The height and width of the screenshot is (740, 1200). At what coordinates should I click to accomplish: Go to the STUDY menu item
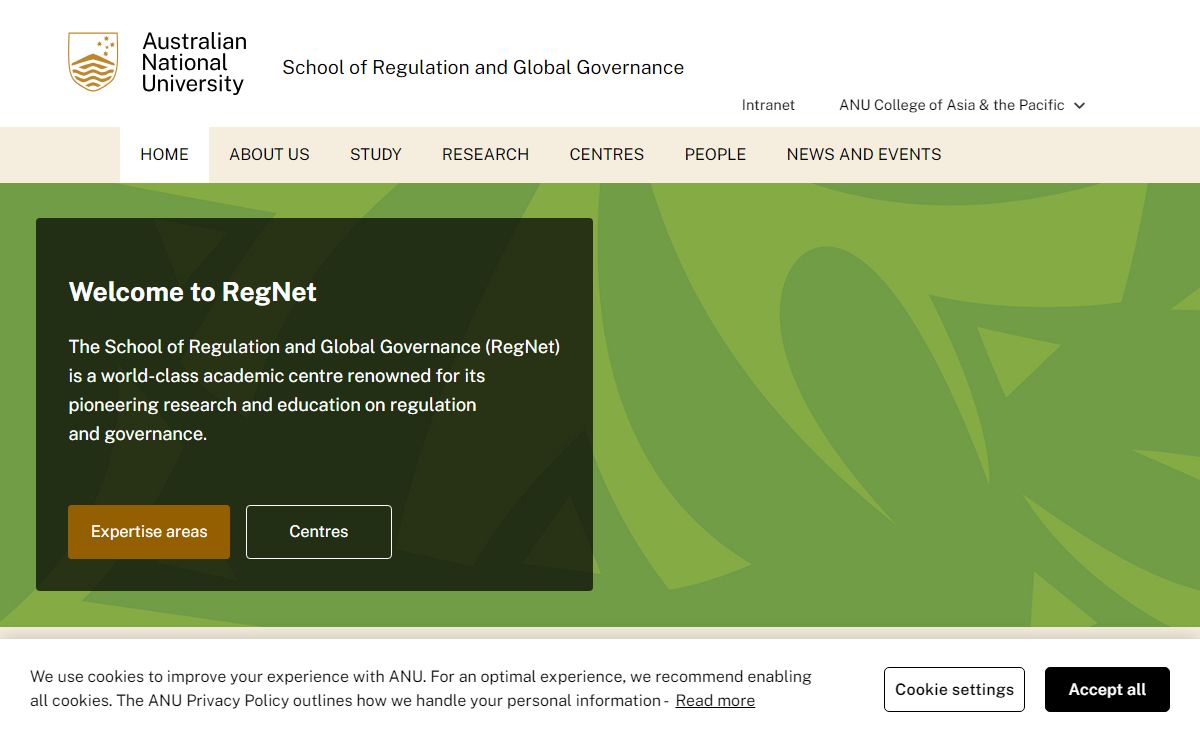coord(376,155)
